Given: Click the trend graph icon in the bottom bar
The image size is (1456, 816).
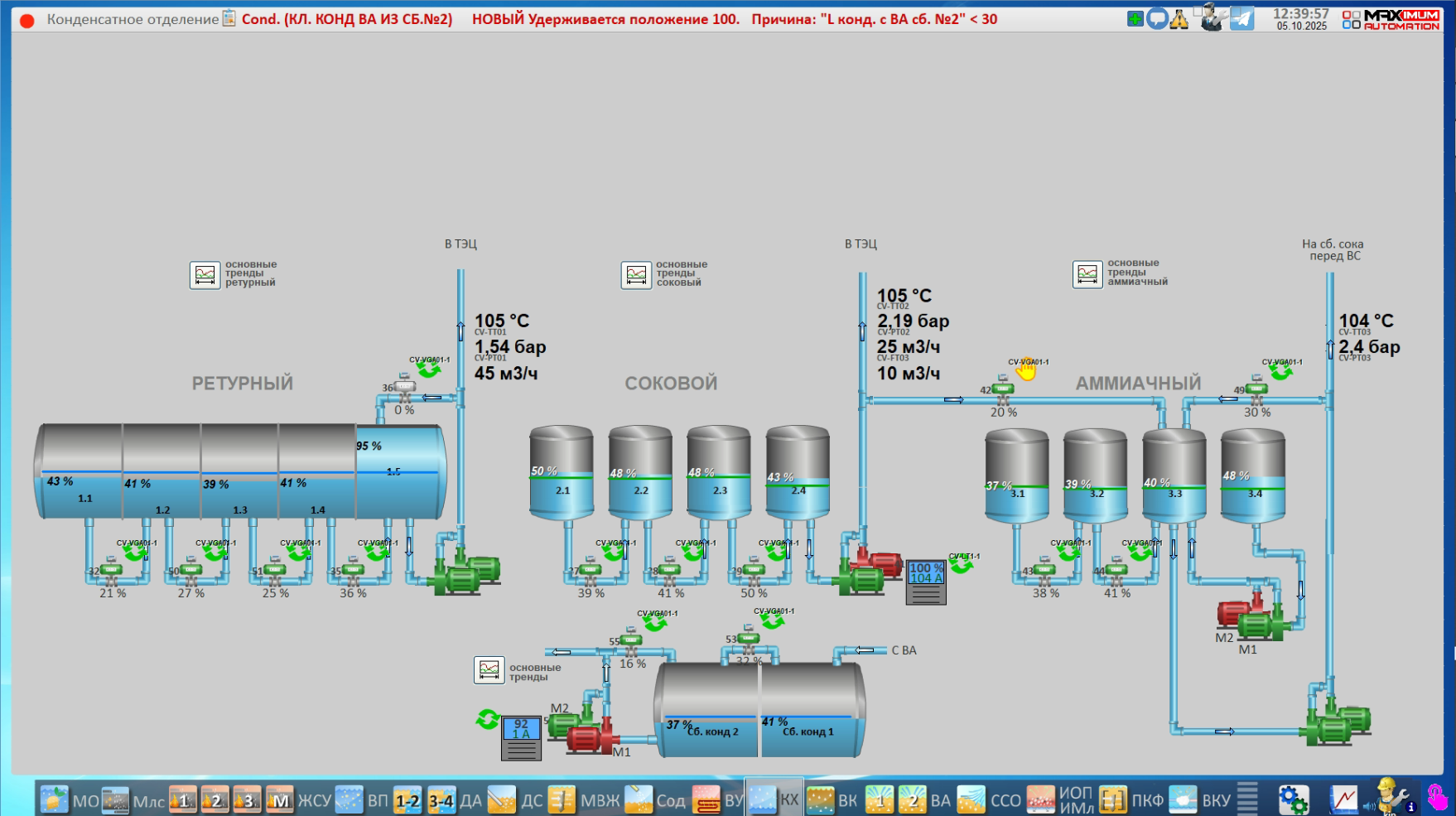Looking at the screenshot, I should pos(1343,799).
